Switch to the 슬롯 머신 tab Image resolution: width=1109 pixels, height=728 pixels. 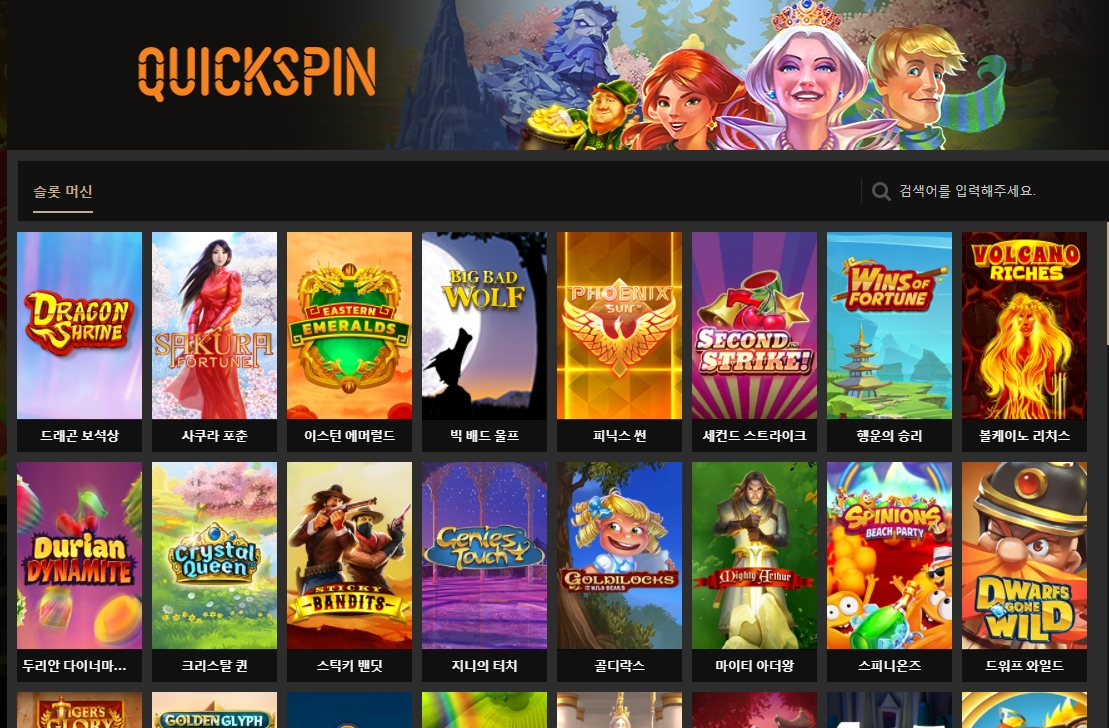click(x=63, y=192)
